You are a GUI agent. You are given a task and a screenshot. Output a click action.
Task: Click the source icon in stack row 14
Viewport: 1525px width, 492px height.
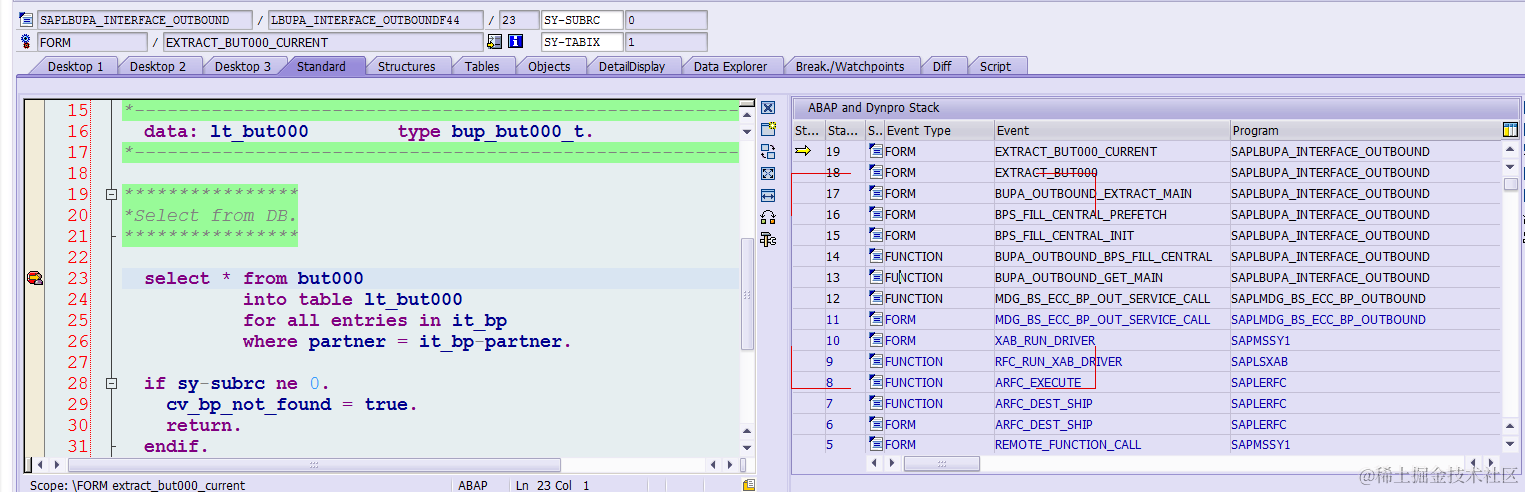point(876,256)
